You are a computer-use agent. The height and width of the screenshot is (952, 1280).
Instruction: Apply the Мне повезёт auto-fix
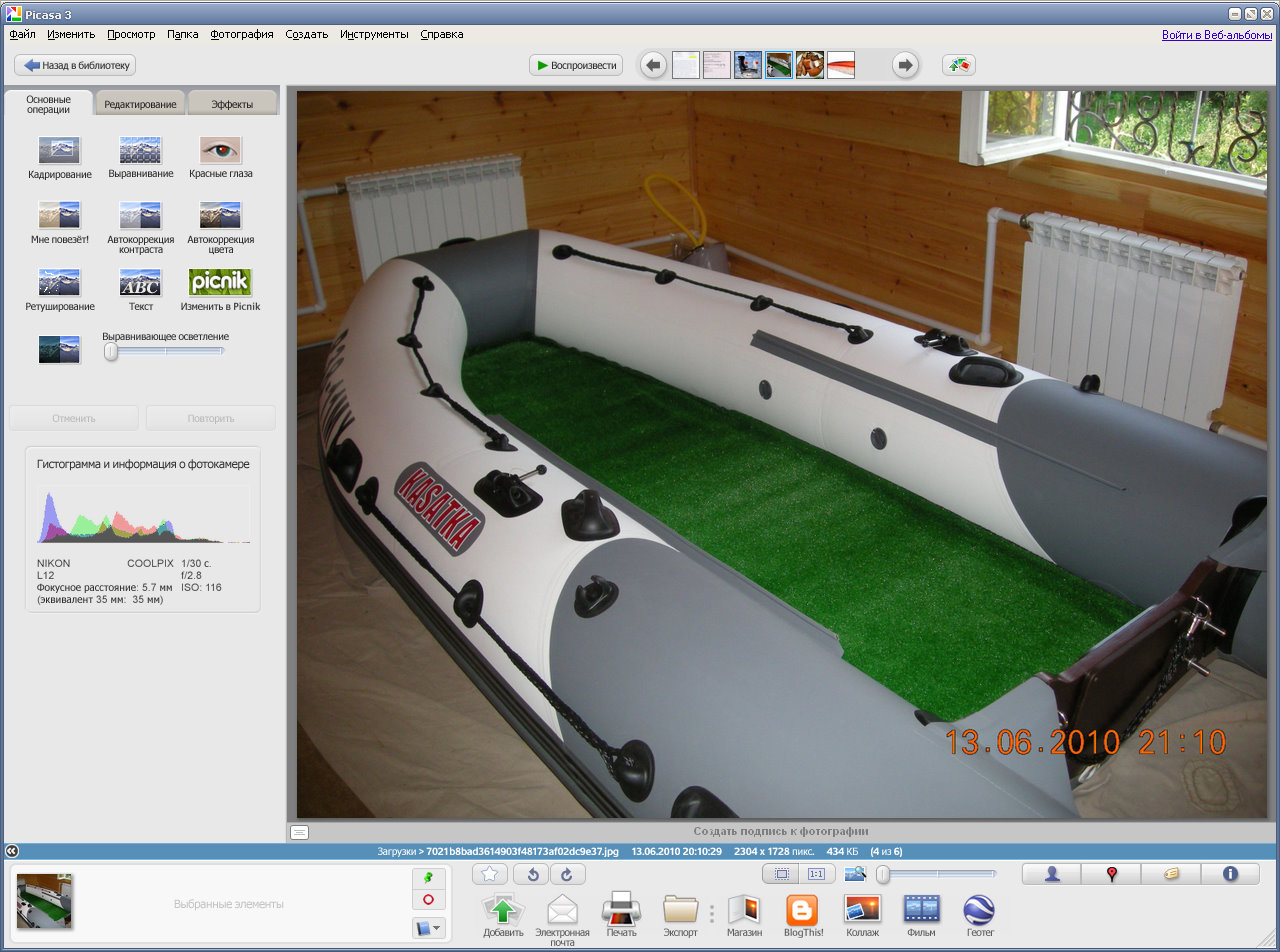point(59,216)
